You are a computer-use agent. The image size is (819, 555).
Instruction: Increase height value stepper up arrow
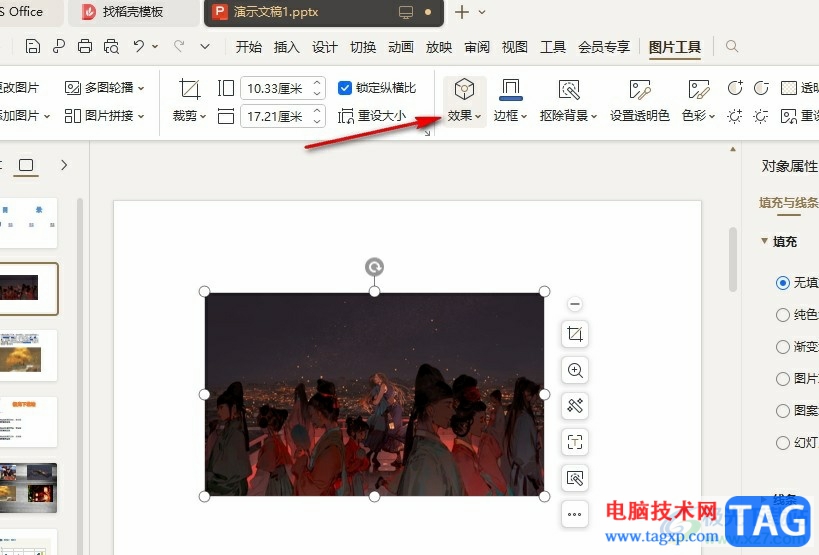(x=317, y=82)
